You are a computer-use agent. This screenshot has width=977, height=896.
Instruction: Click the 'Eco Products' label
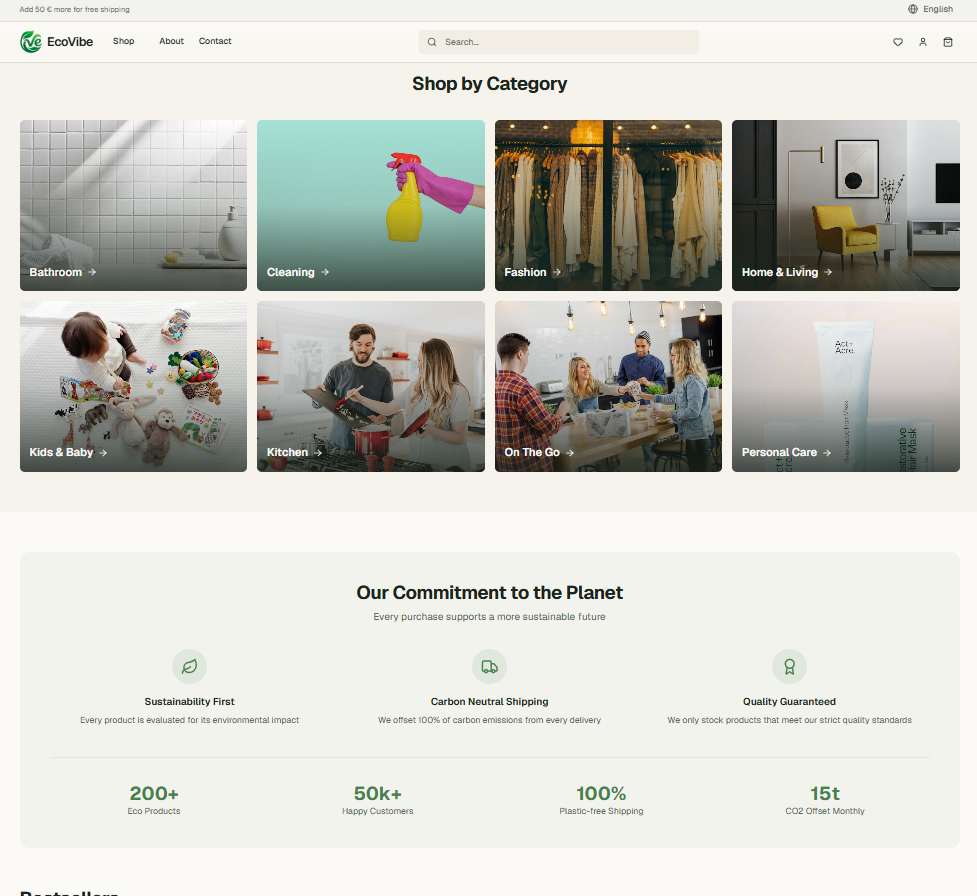pos(154,811)
